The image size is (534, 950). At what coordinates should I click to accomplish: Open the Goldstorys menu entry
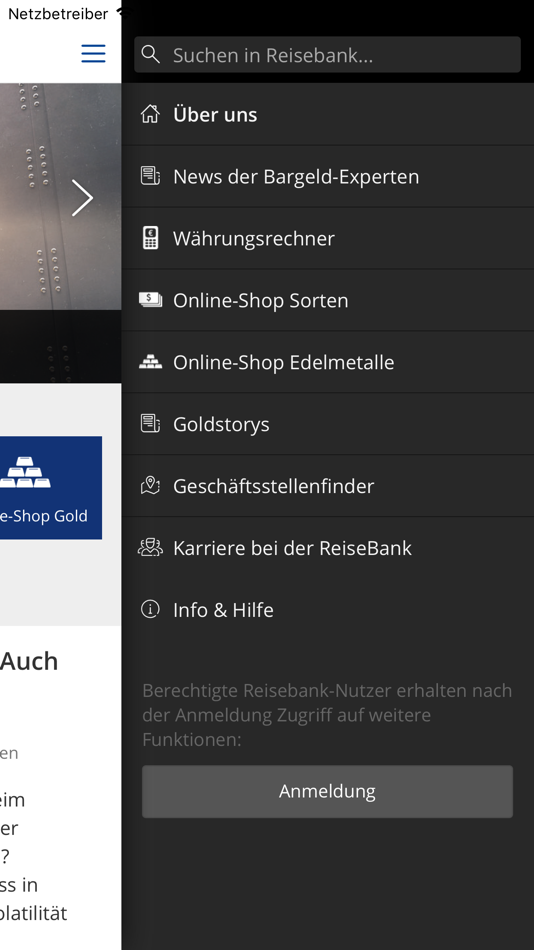click(x=328, y=424)
